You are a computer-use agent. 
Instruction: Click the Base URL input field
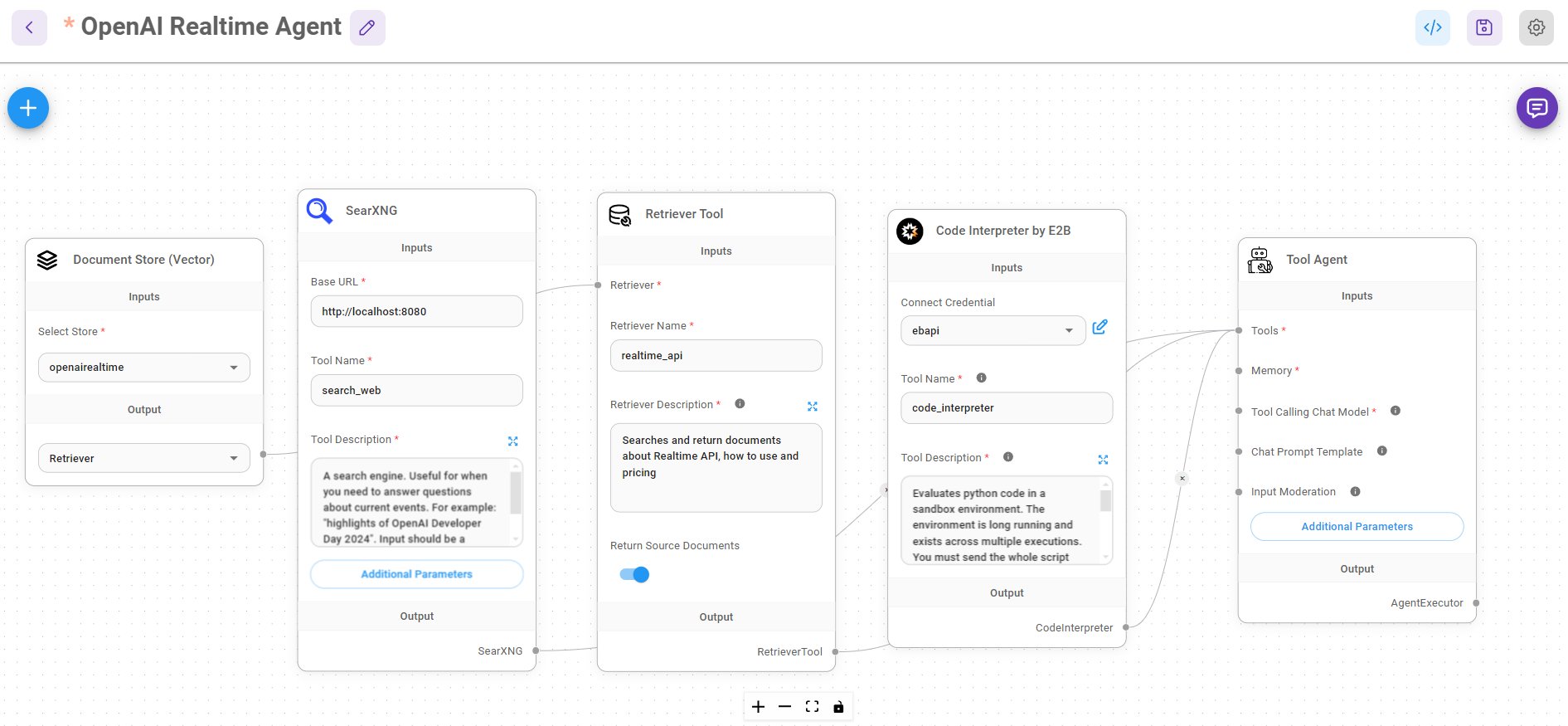pos(417,311)
